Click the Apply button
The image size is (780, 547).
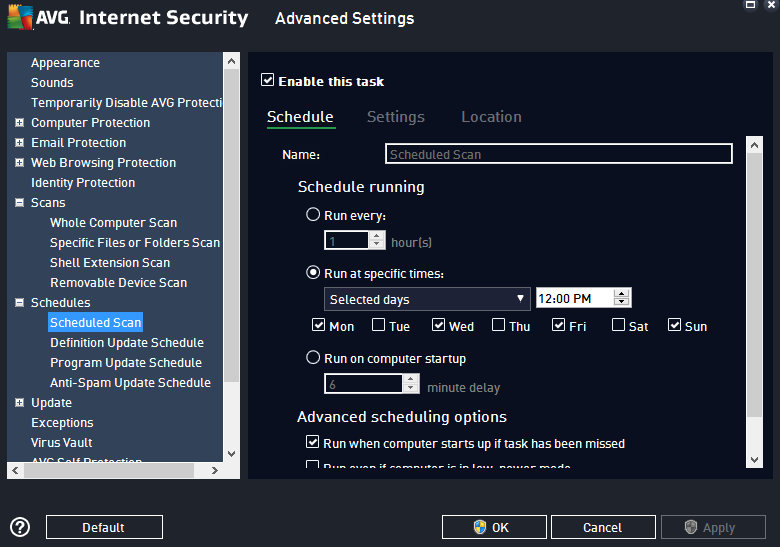point(713,527)
